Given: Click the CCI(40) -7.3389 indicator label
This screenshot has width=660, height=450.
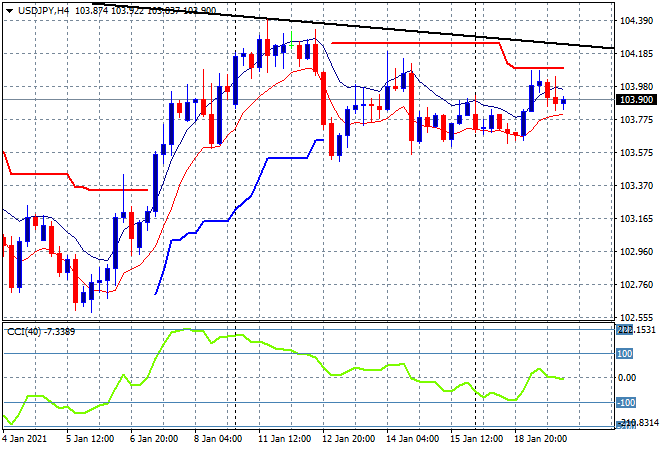Looking at the screenshot, I should pos(41,332).
